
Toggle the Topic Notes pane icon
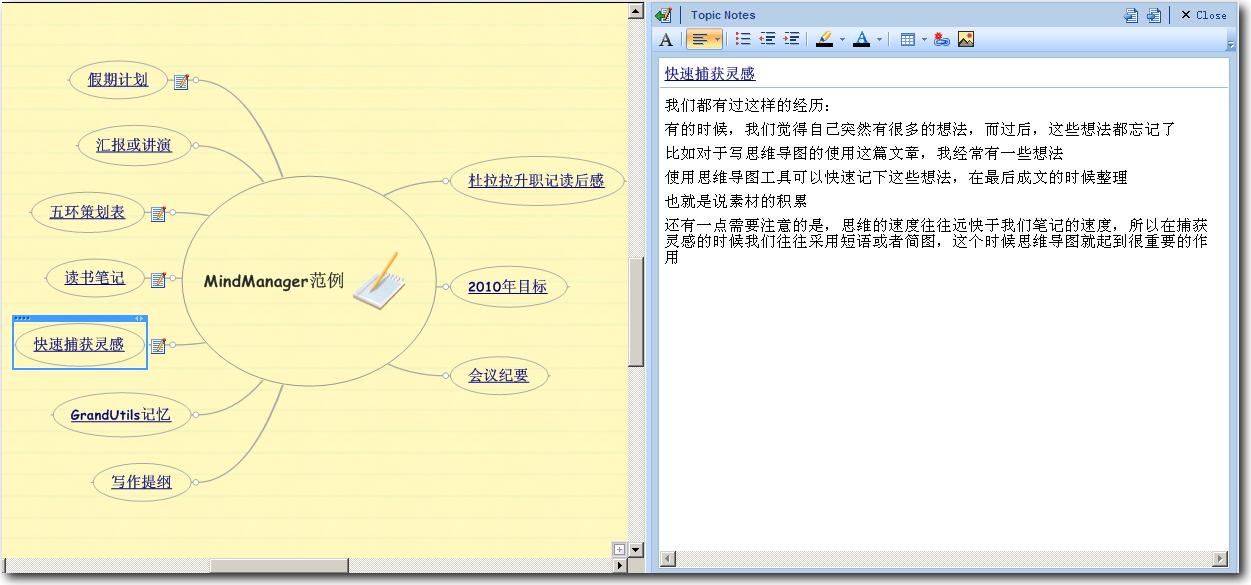pos(663,15)
